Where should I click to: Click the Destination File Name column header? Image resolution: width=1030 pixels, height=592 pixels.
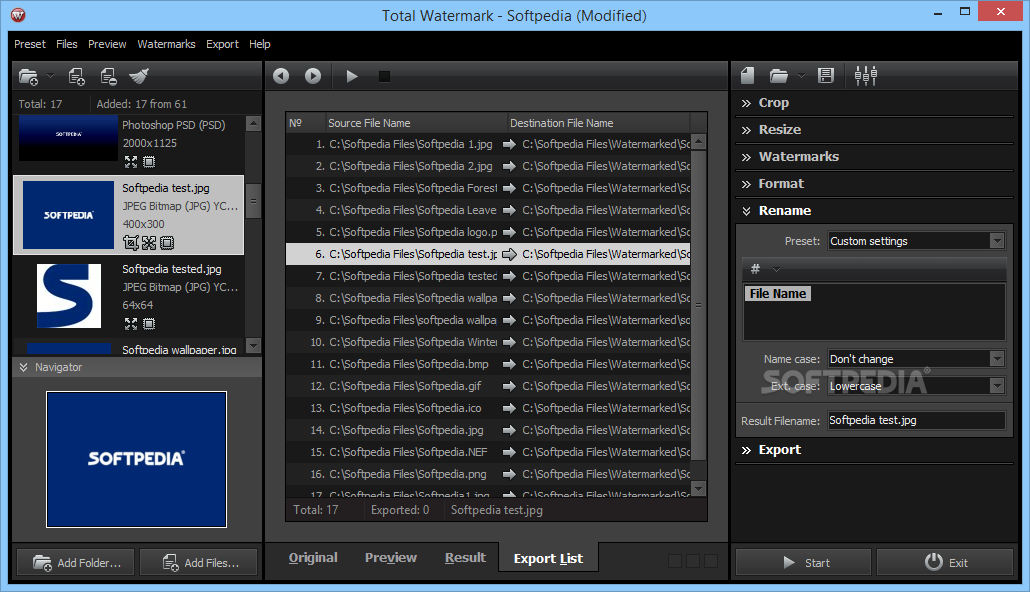click(598, 123)
